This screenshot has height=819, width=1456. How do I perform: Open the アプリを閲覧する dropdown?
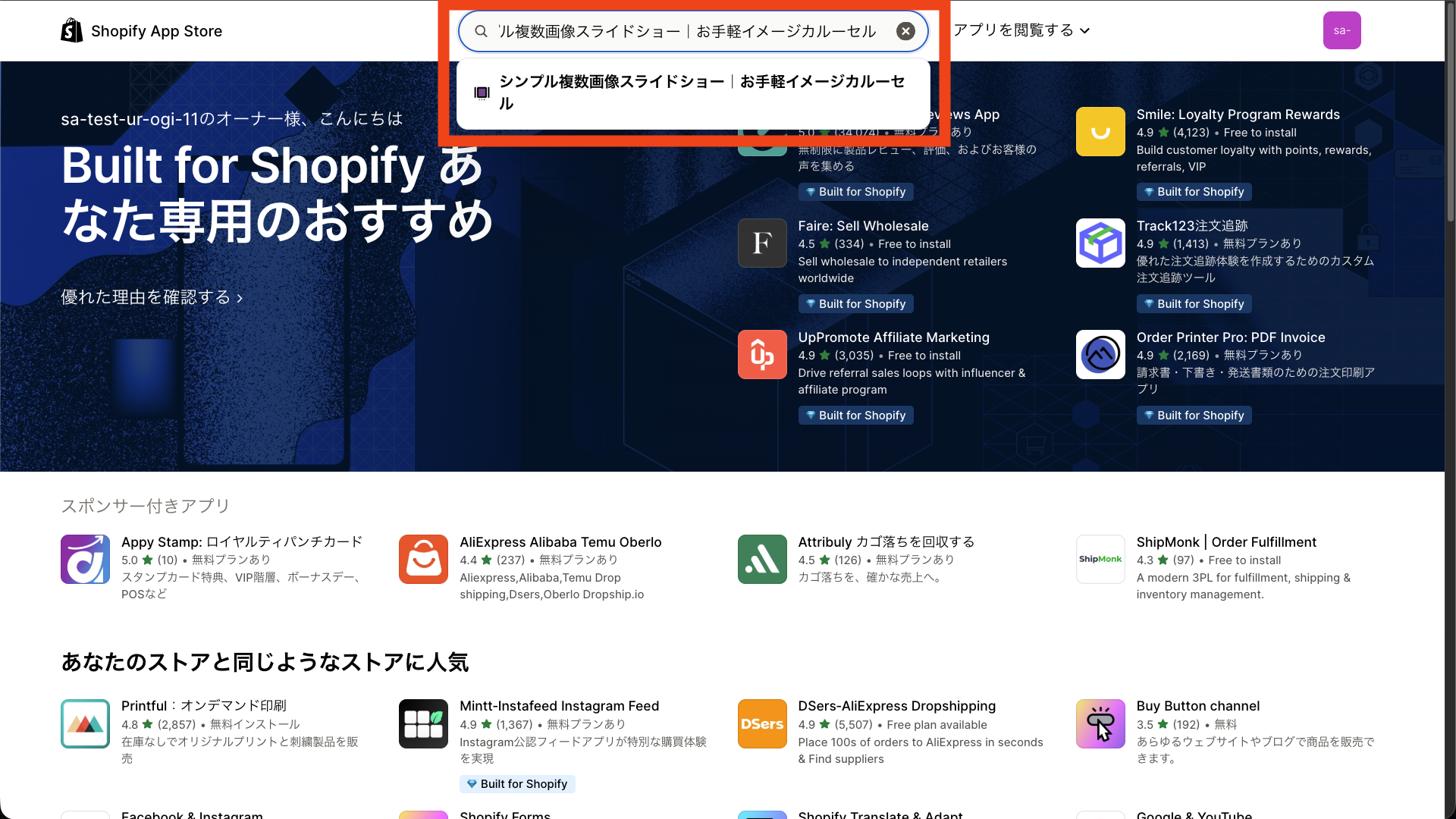pyautogui.click(x=1020, y=30)
